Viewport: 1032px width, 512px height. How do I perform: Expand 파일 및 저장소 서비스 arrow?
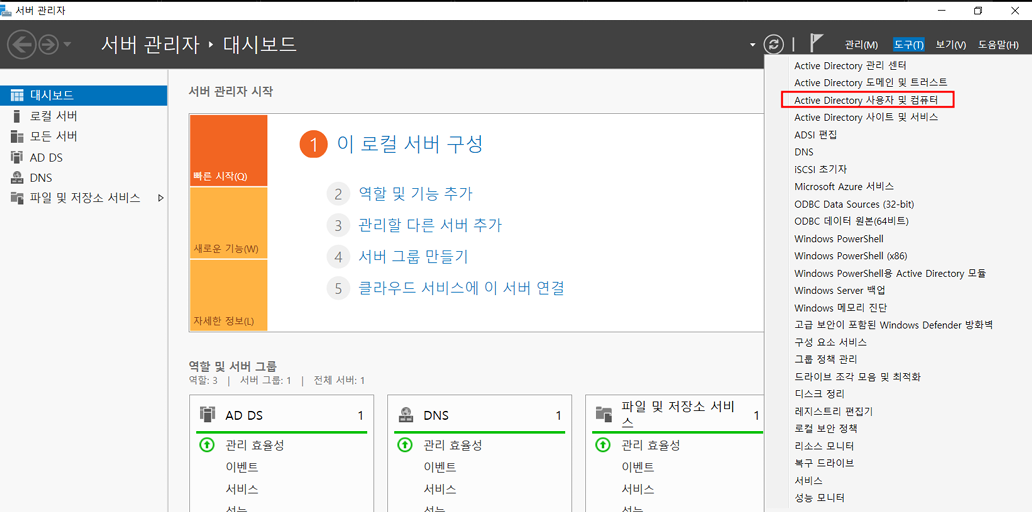tap(161, 198)
